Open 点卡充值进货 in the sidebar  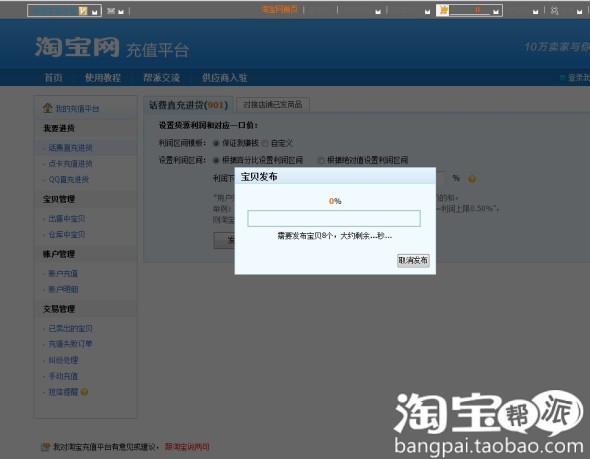coord(70,164)
